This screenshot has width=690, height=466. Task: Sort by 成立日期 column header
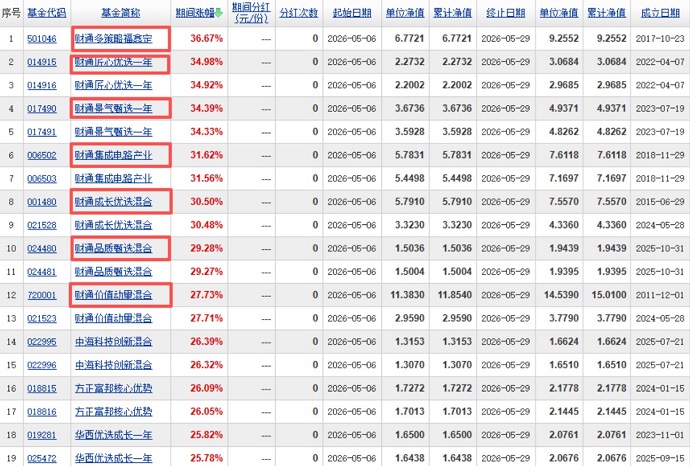(x=660, y=13)
